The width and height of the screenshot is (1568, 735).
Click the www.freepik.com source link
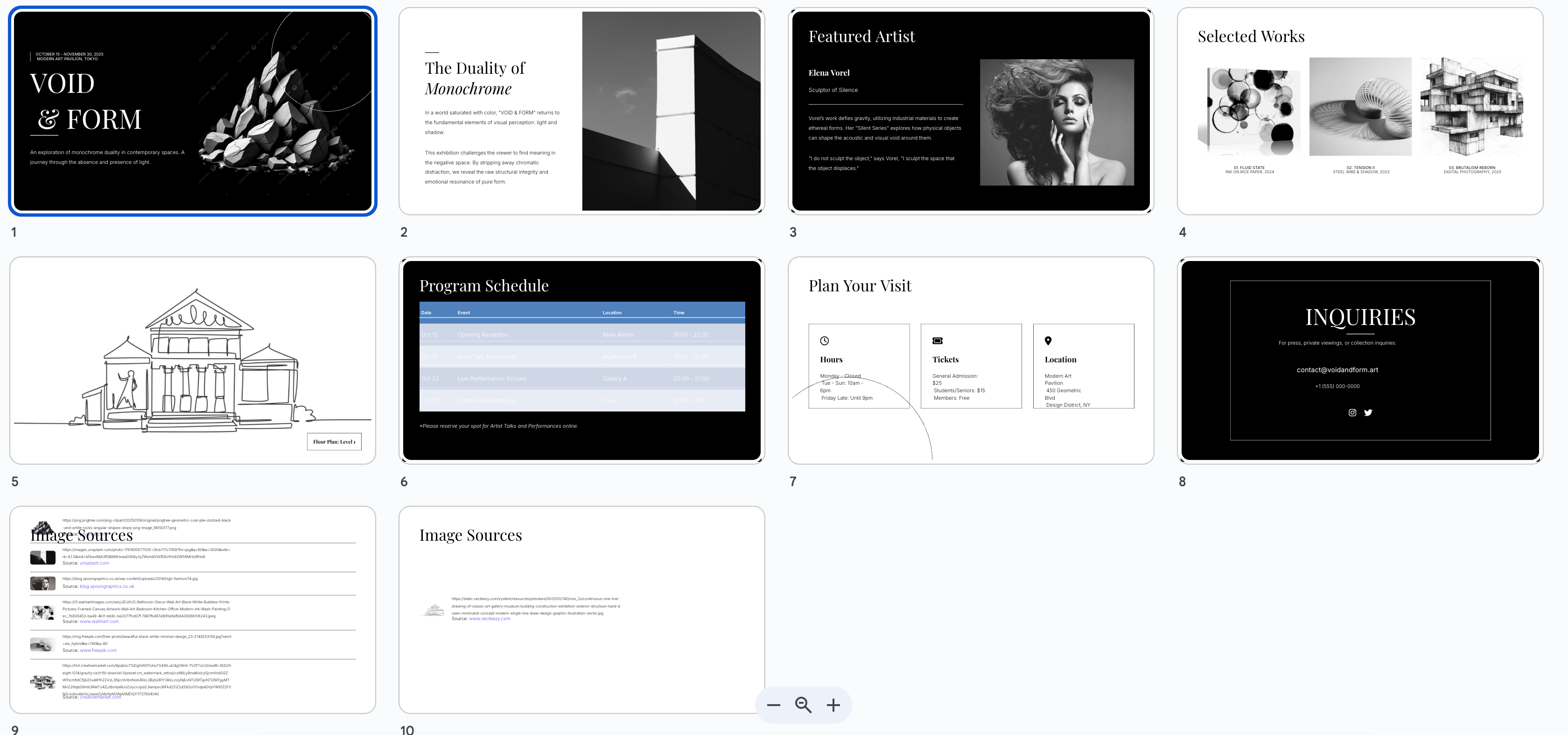point(98,650)
